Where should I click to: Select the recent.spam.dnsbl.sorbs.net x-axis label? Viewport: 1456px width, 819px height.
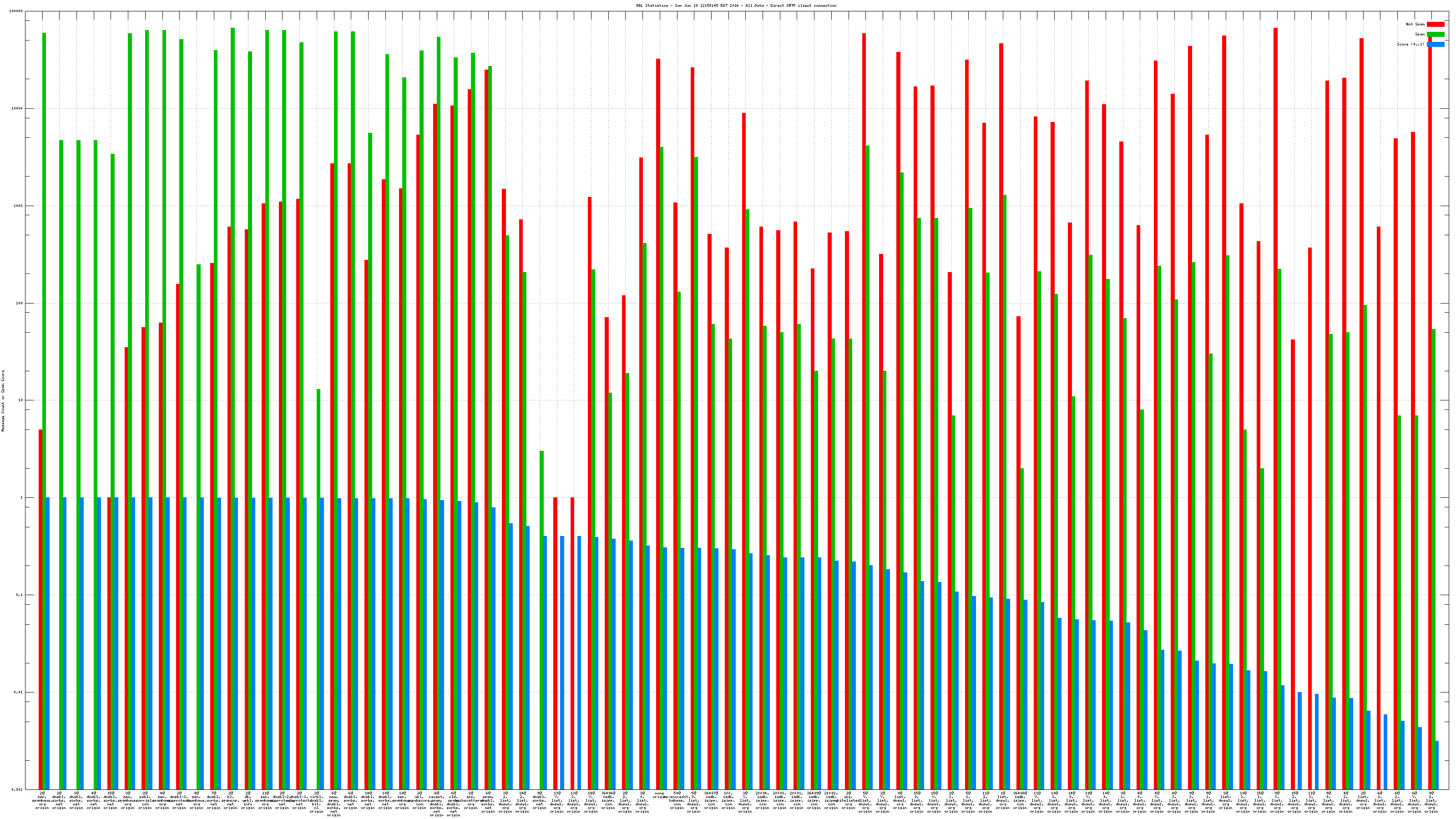436,805
